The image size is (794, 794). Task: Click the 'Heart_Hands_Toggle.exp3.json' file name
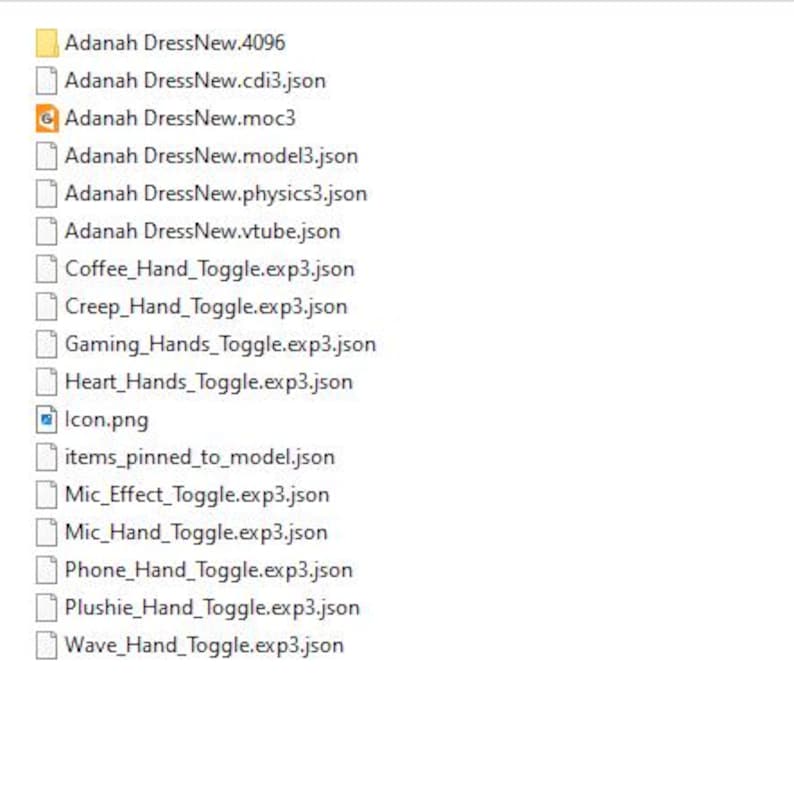209,382
